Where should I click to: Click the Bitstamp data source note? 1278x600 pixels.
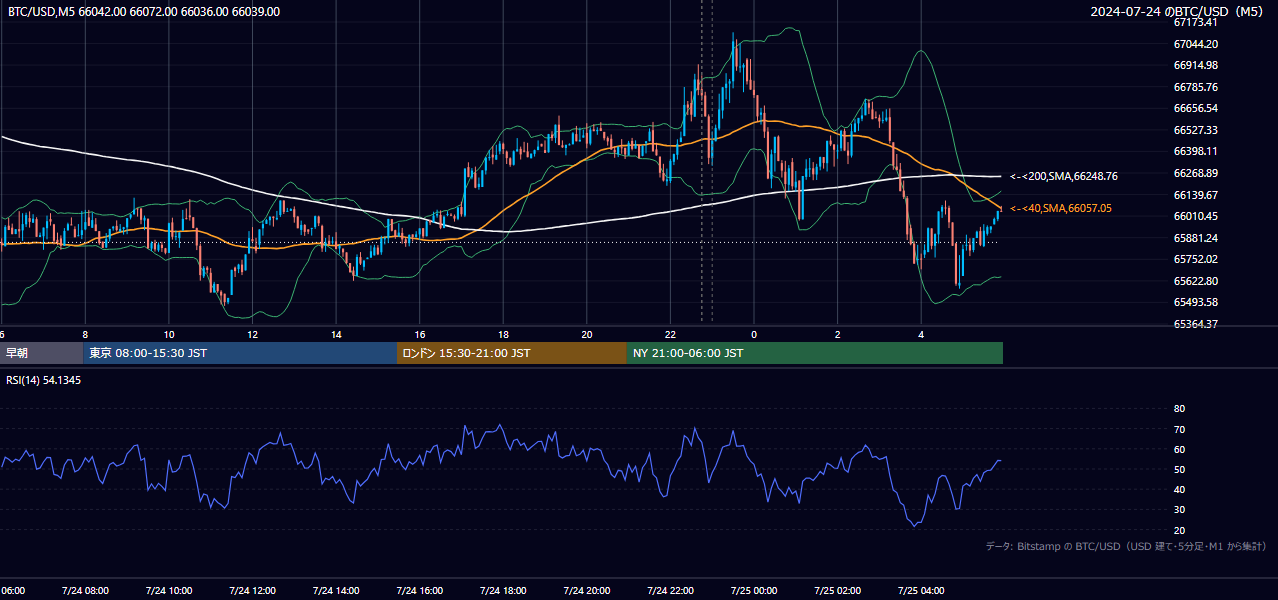tap(1126, 546)
